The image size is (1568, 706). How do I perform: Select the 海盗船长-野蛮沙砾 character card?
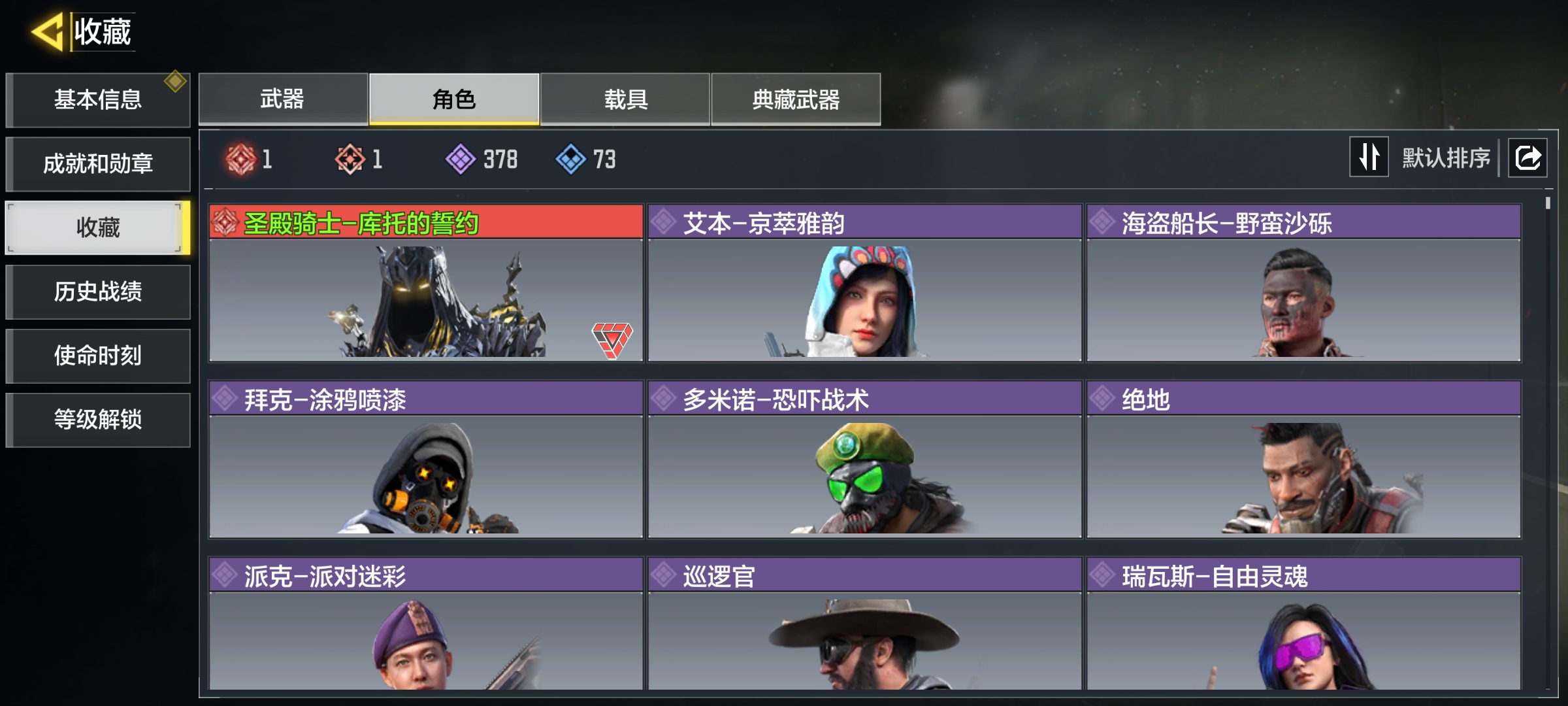tap(1303, 282)
